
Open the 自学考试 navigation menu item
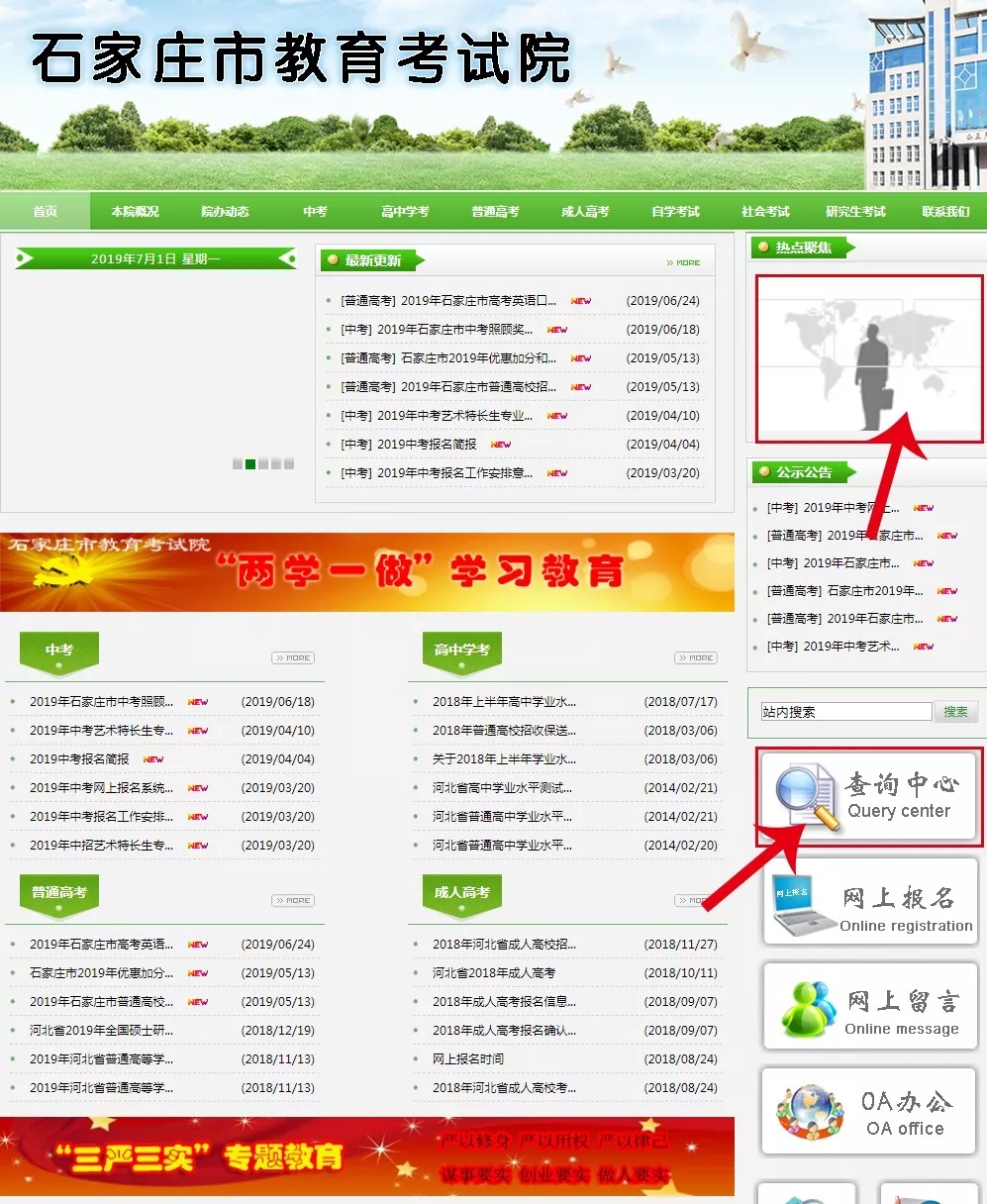point(675,211)
